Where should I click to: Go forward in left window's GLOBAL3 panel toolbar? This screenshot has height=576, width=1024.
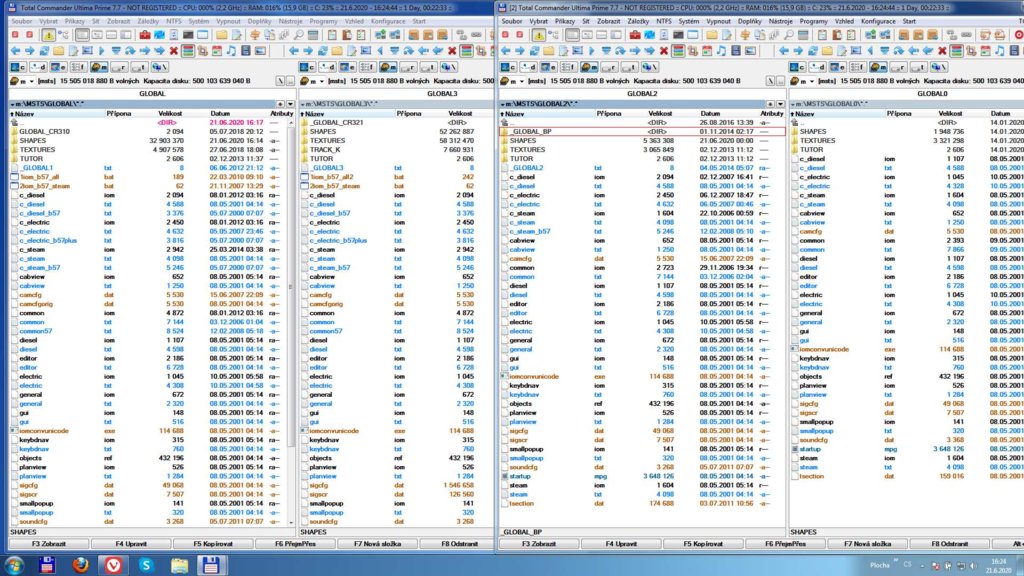point(308,50)
